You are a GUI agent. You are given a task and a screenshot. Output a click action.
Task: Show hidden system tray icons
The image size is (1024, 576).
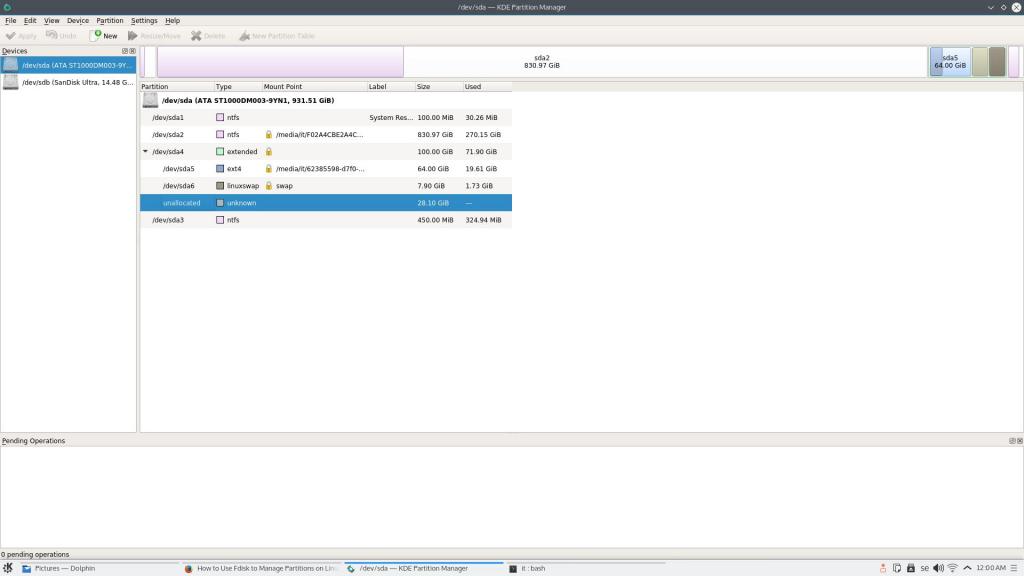click(967, 568)
